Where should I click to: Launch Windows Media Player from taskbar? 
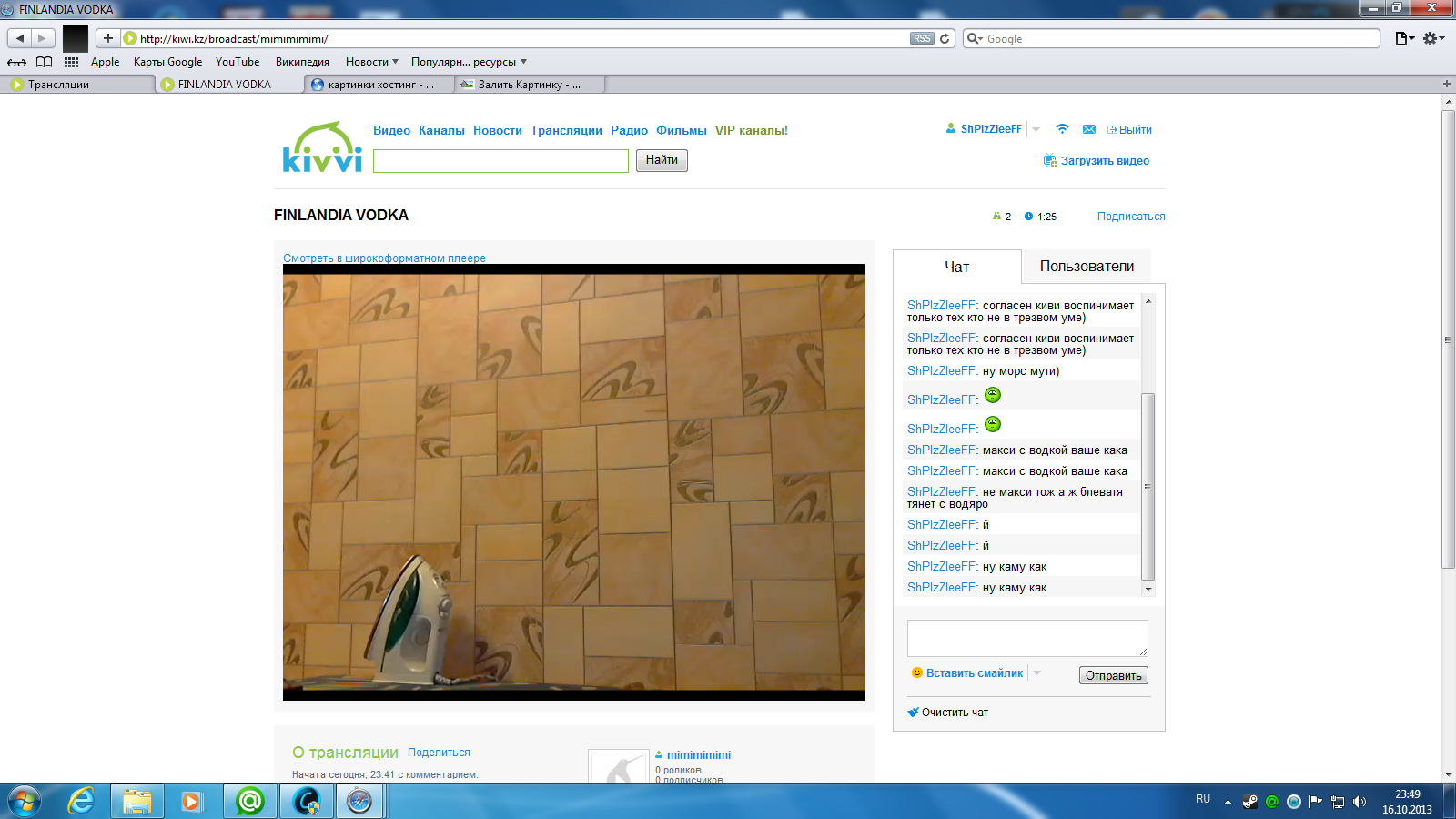click(x=191, y=801)
